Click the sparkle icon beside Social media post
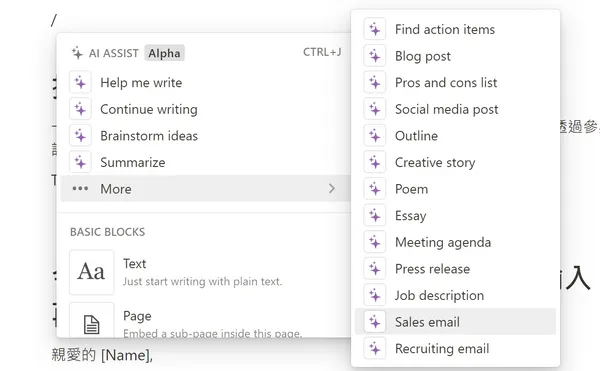 [x=375, y=109]
